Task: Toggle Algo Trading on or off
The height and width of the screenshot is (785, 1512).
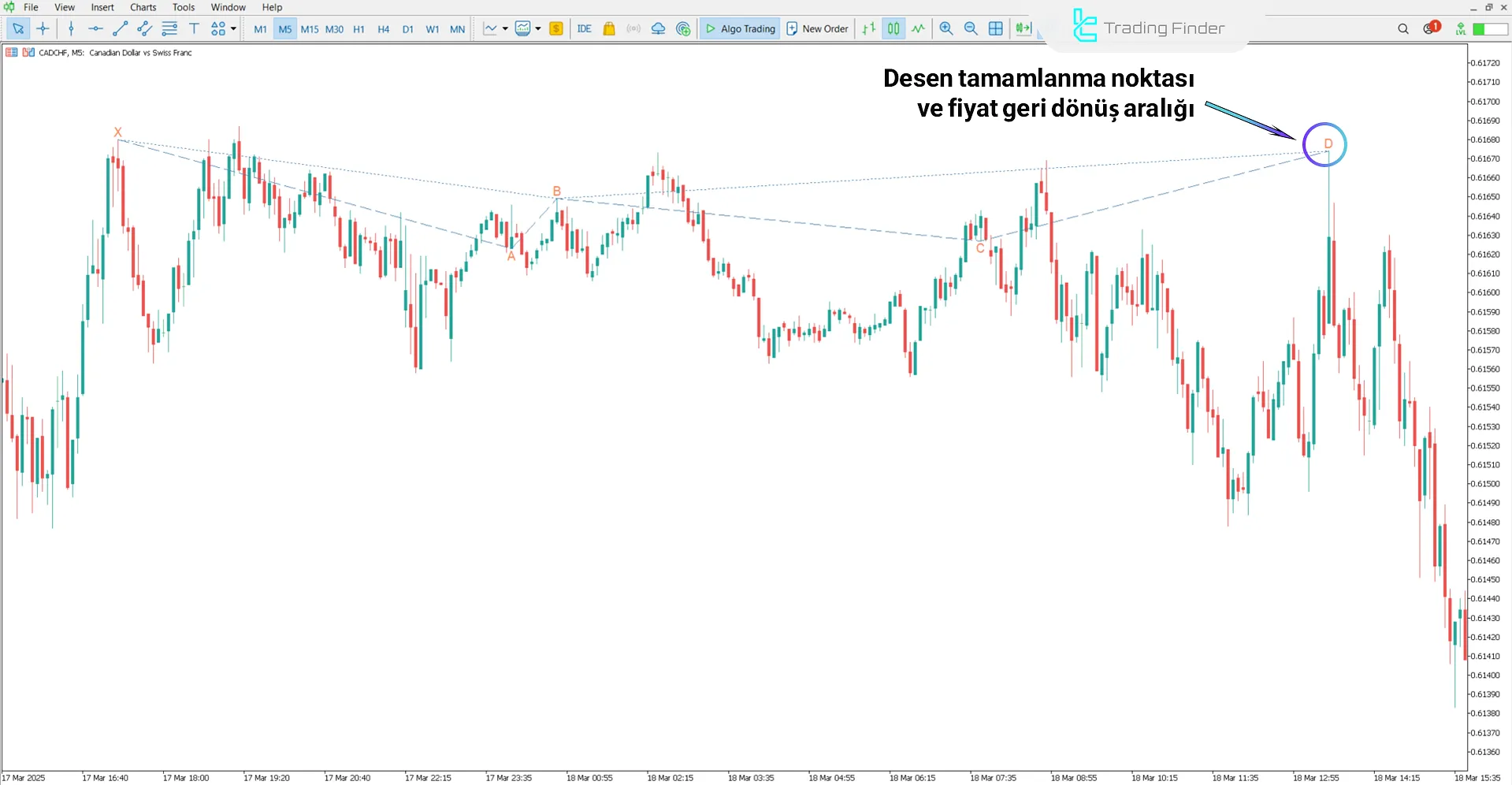Action: [x=740, y=29]
